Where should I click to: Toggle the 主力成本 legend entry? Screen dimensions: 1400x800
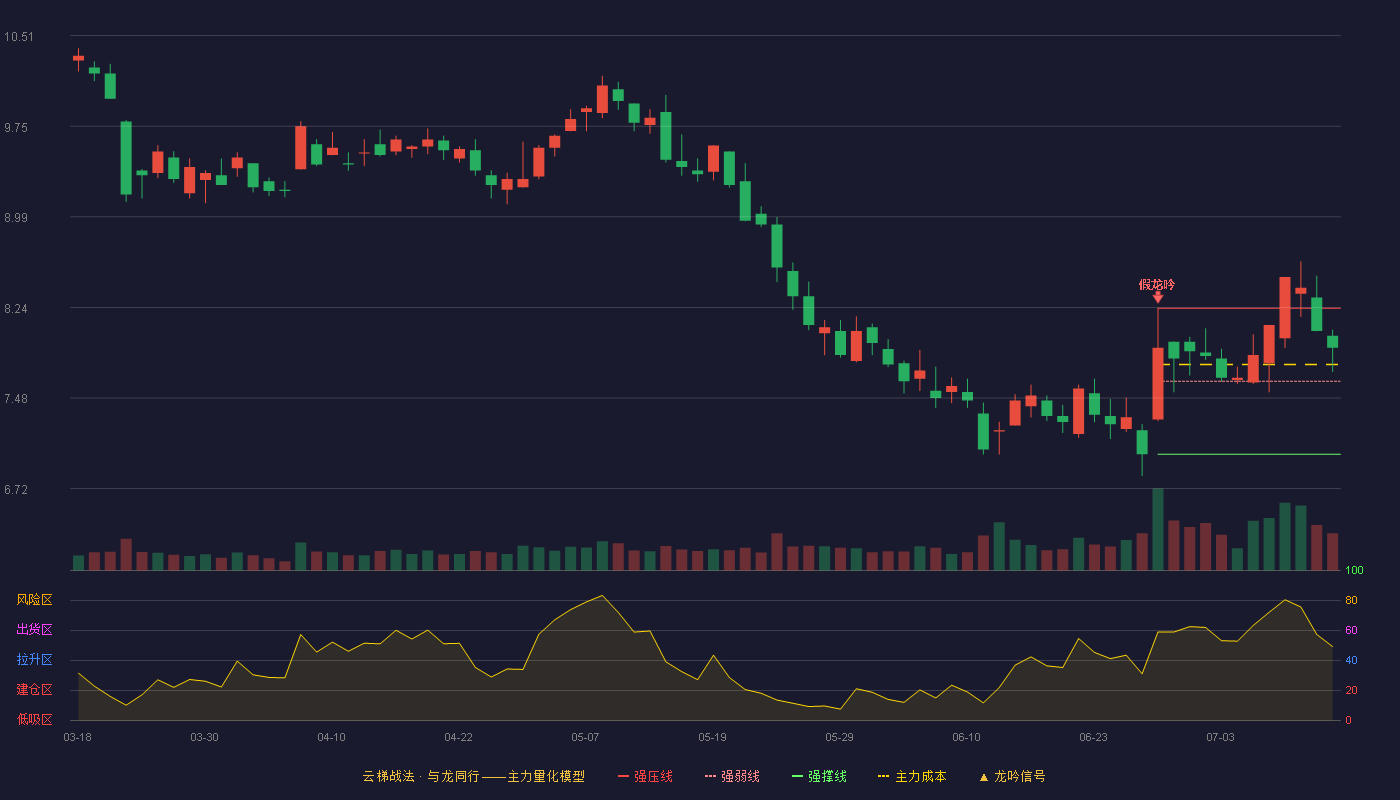click(x=911, y=776)
